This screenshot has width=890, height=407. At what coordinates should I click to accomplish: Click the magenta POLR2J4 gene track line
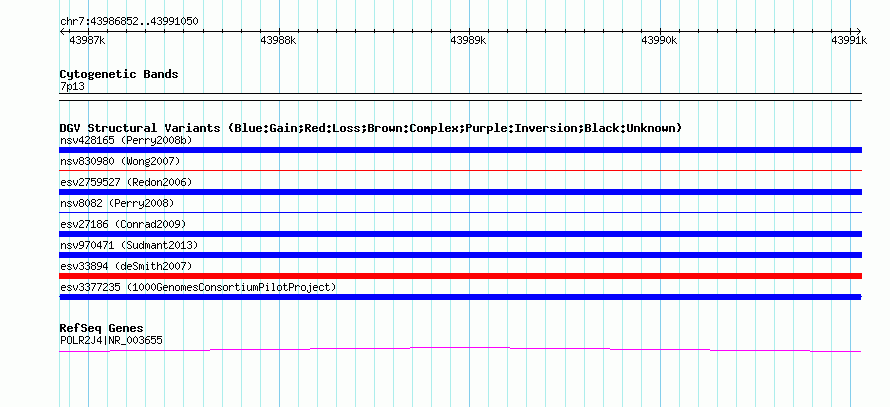point(460,349)
